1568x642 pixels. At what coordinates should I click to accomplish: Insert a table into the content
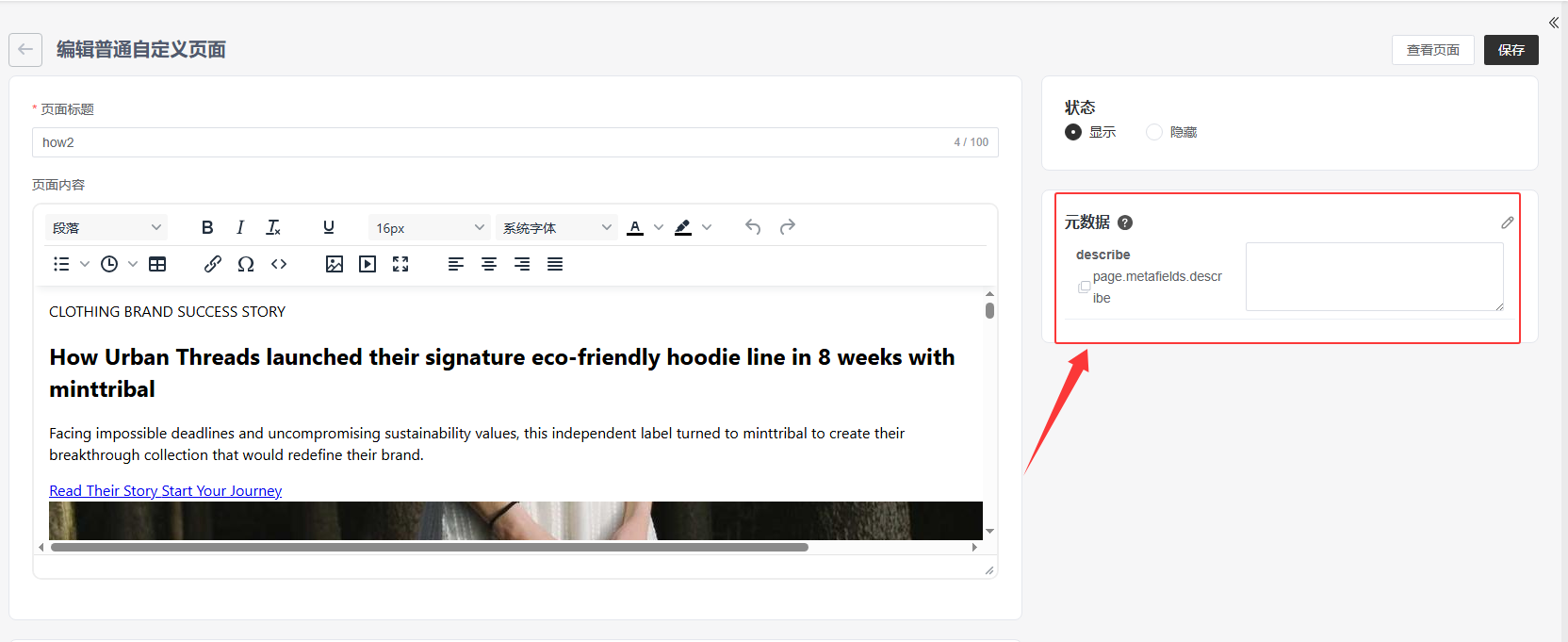click(x=157, y=264)
